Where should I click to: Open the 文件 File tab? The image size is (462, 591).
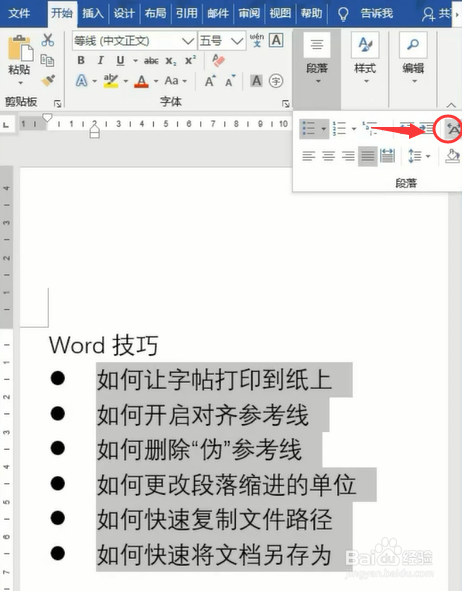click(19, 14)
